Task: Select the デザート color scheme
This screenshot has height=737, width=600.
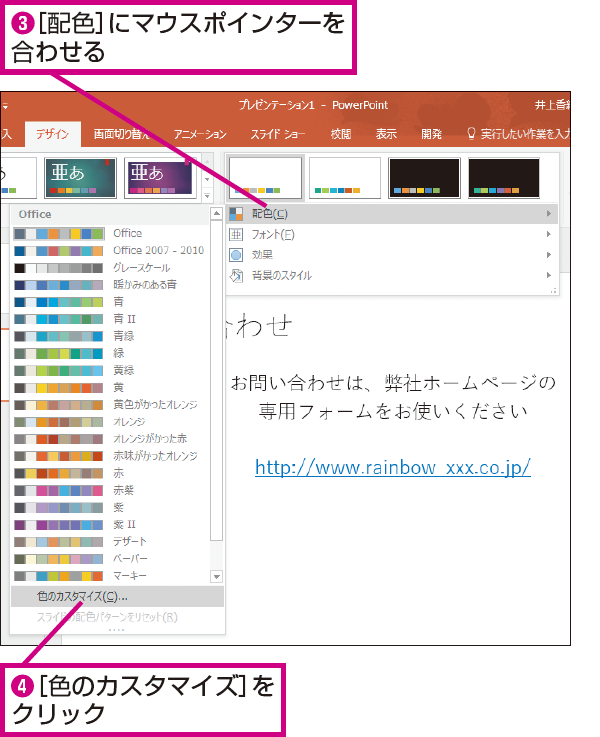Action: (110, 541)
